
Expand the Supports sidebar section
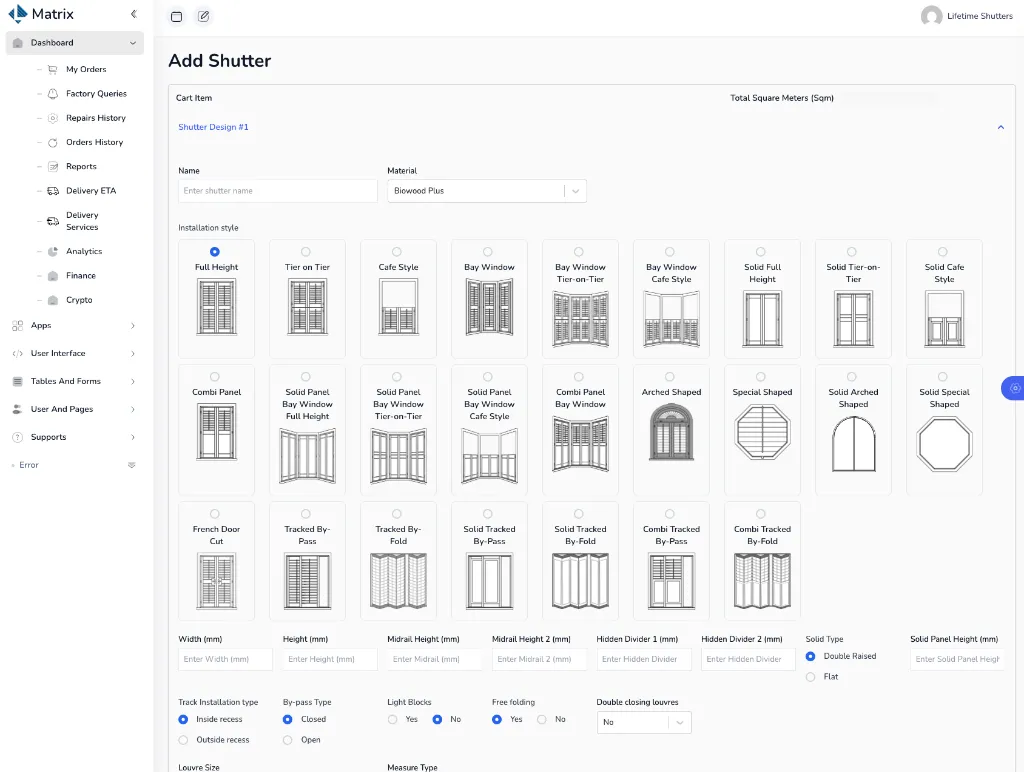pos(133,437)
